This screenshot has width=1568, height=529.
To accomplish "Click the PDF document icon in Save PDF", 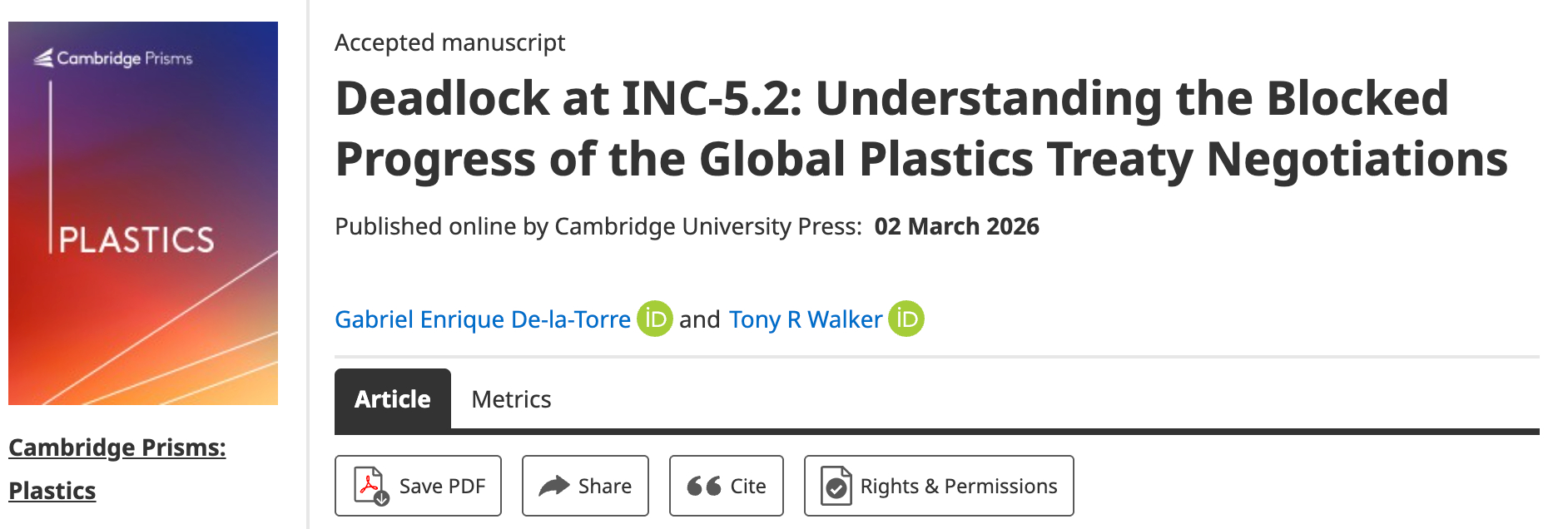I will tap(370, 486).
